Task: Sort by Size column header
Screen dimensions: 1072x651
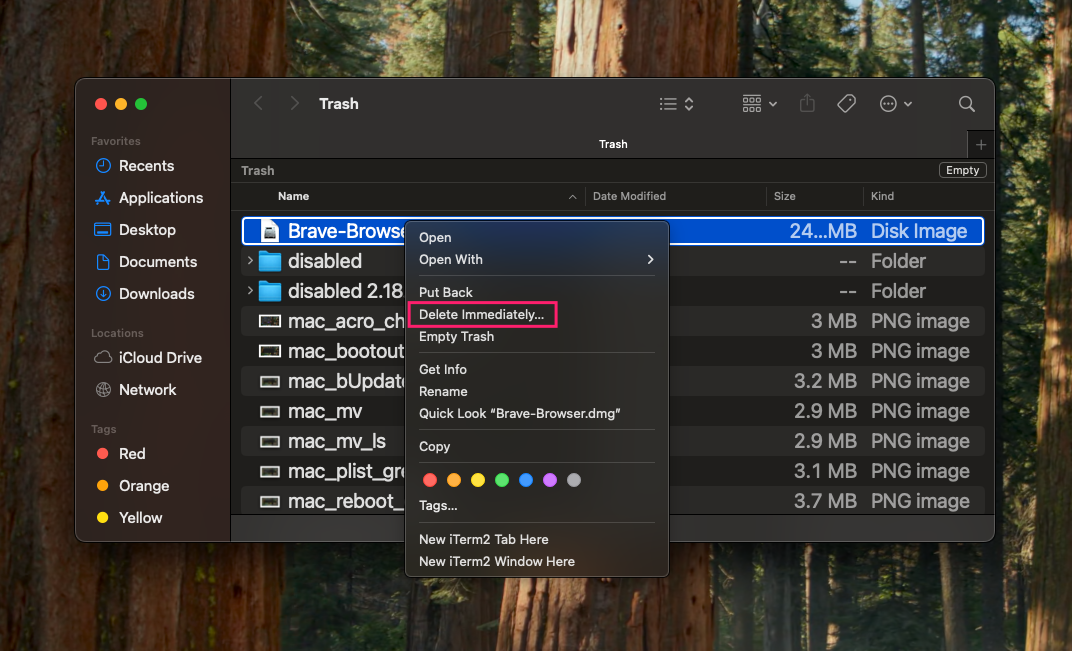Action: point(784,196)
